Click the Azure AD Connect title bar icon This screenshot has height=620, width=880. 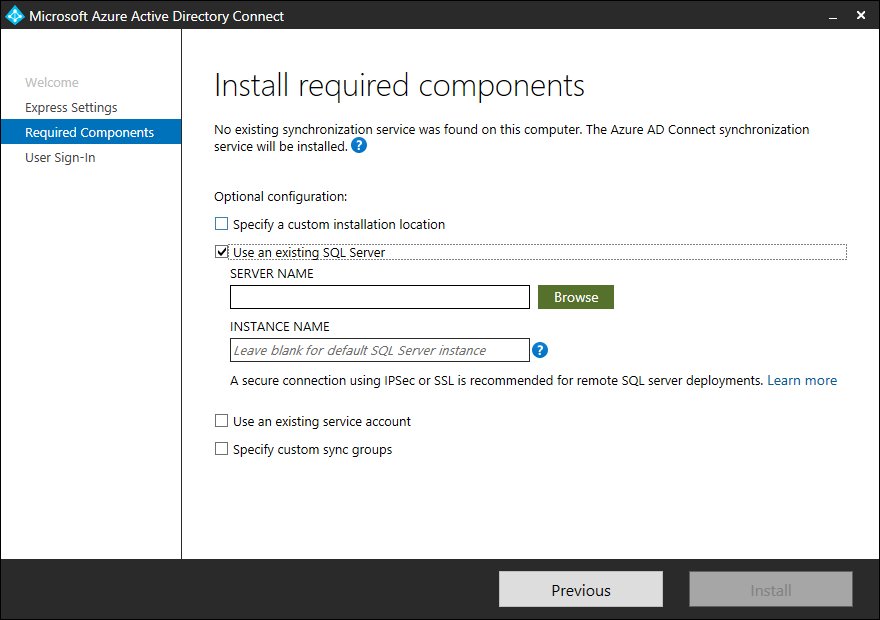click(x=14, y=16)
